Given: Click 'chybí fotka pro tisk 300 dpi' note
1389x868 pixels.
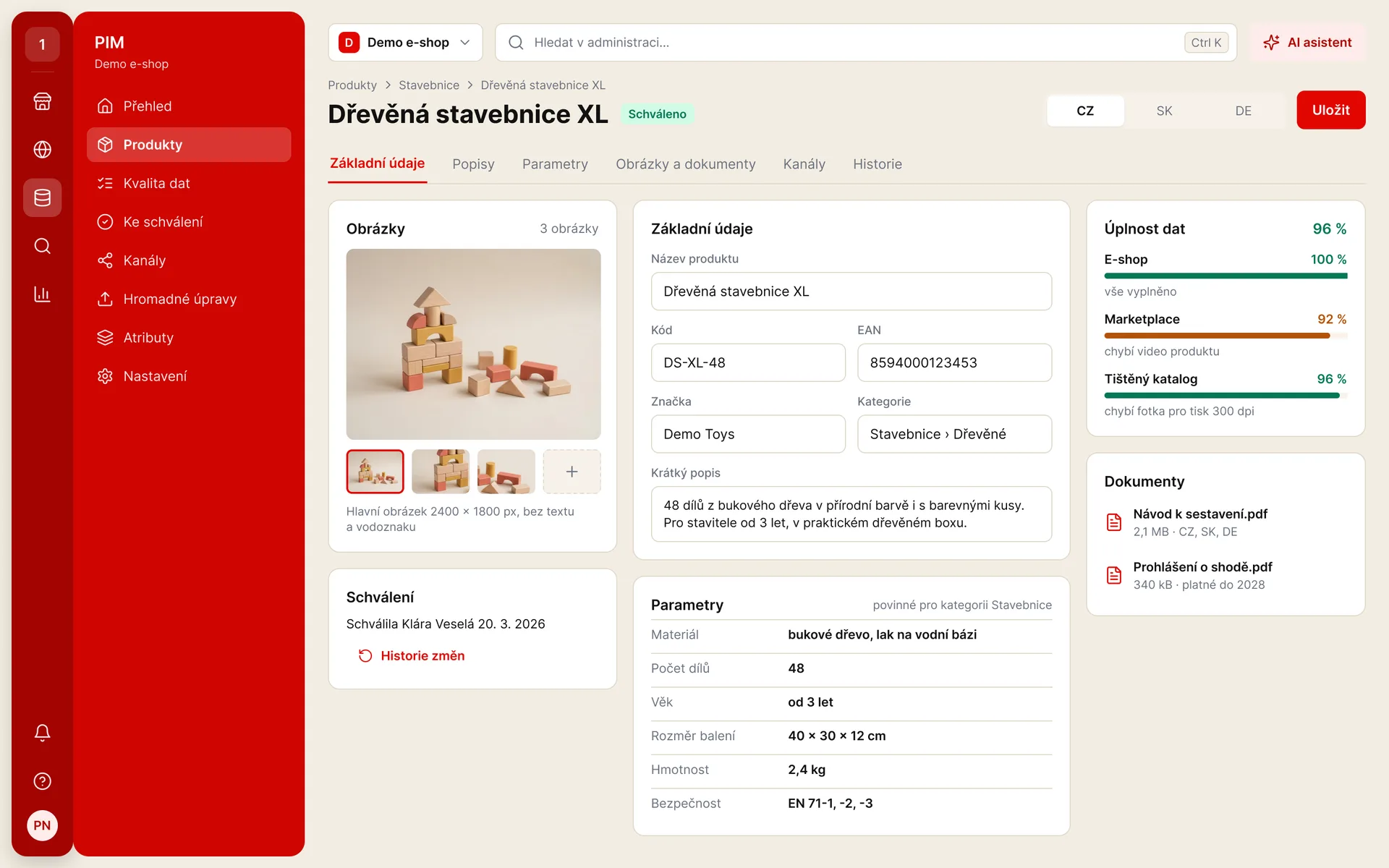Looking at the screenshot, I should (1178, 412).
